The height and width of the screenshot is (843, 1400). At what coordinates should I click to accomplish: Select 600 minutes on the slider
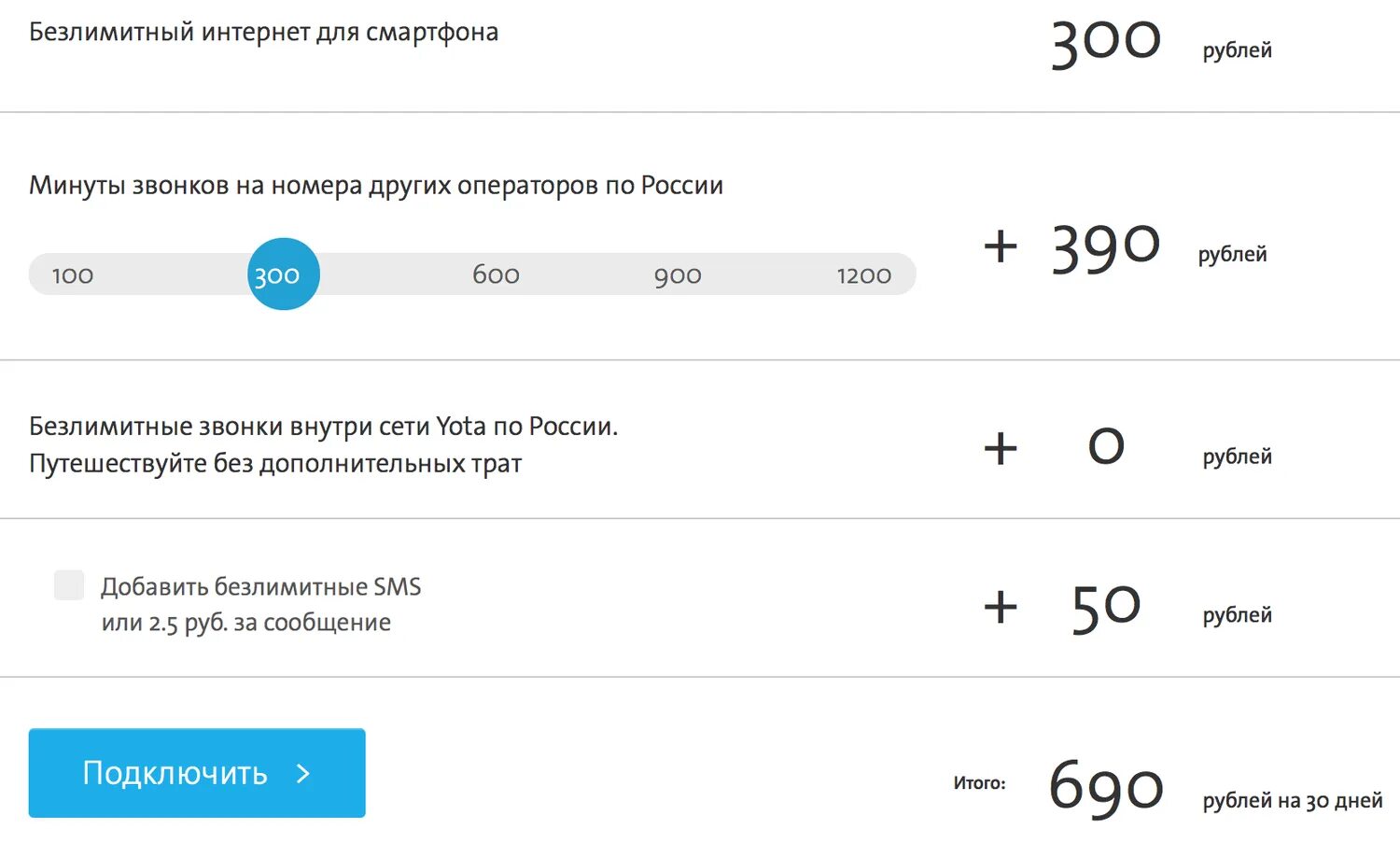tap(496, 274)
